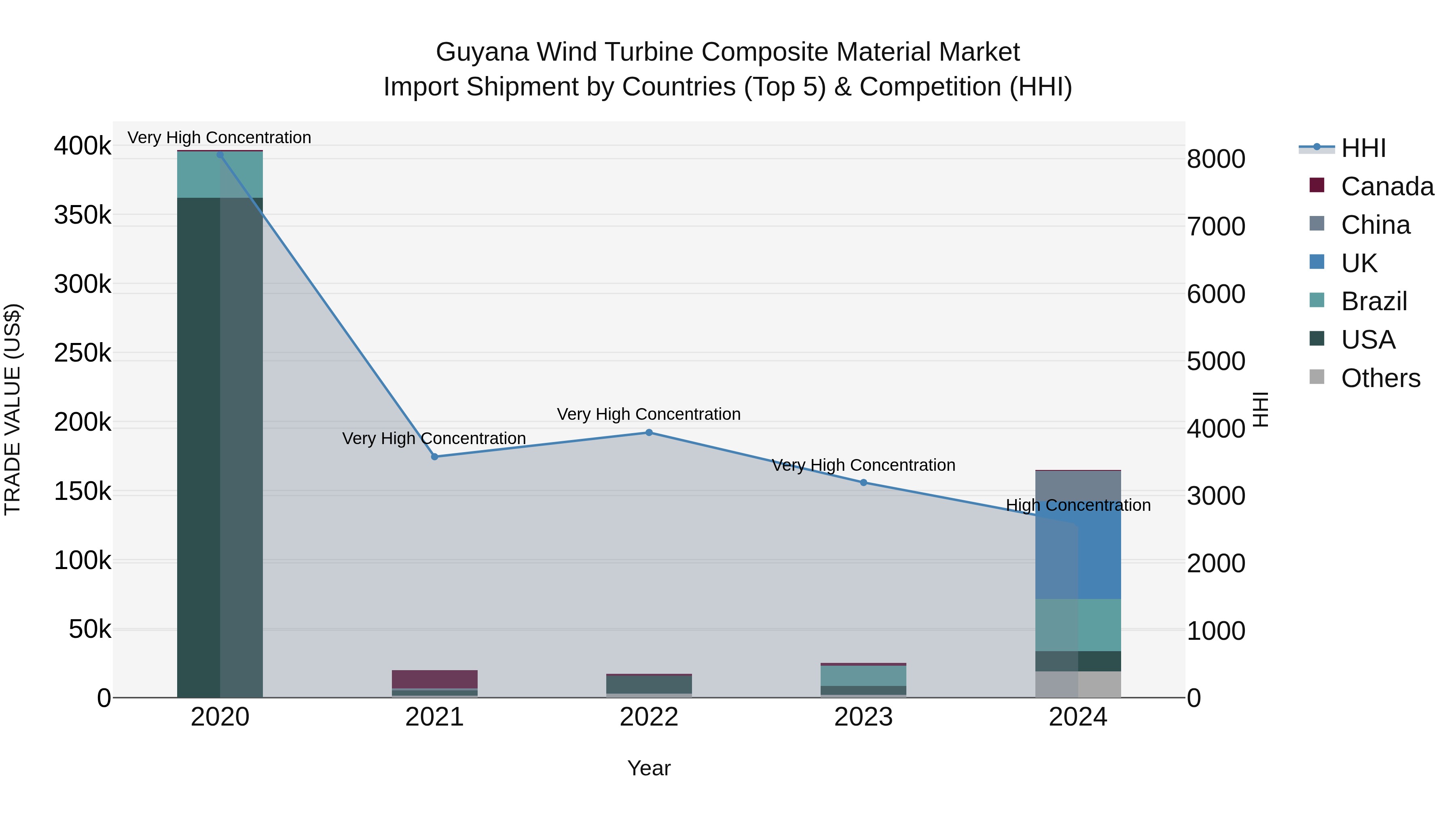Click the 400k left axis tick
1456x819 pixels.
(x=83, y=146)
